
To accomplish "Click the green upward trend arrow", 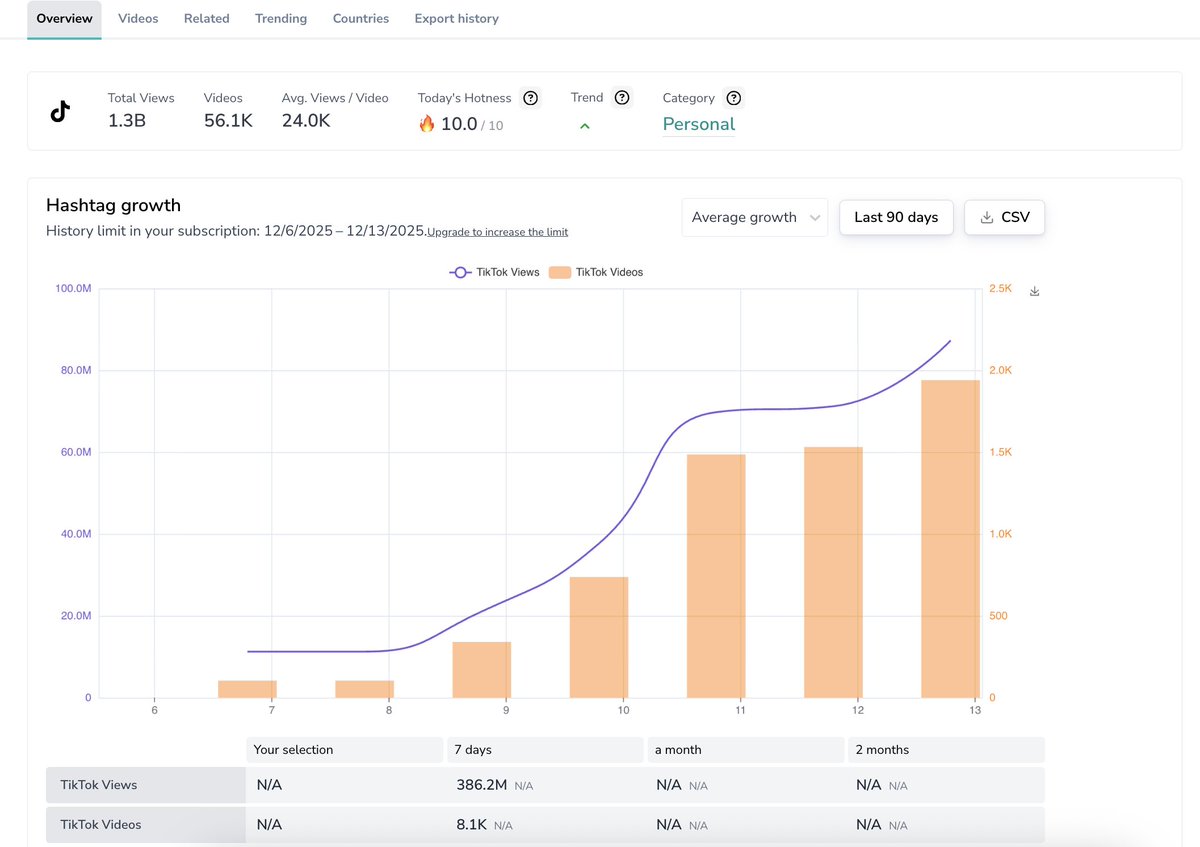I will [x=584, y=126].
